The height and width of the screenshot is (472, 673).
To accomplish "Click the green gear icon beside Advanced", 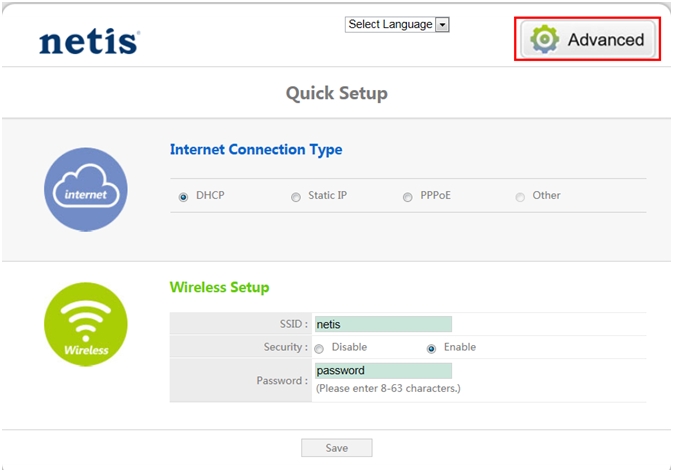I will tap(544, 40).
